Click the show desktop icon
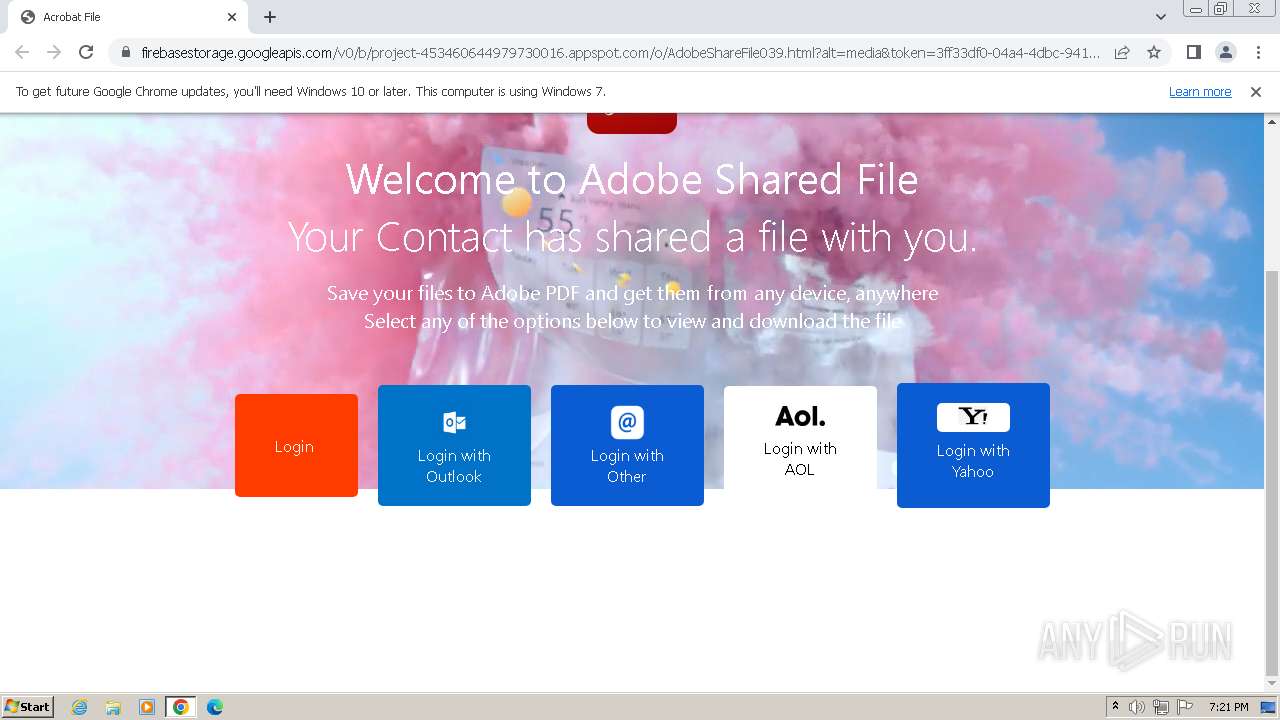1280x720 pixels. [x=1268, y=707]
